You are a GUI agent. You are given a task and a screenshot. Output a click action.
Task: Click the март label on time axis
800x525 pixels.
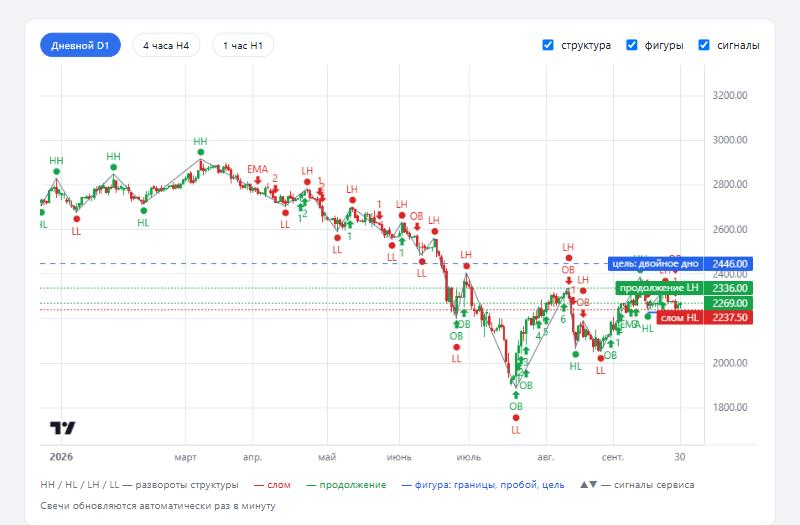pyautogui.click(x=185, y=457)
